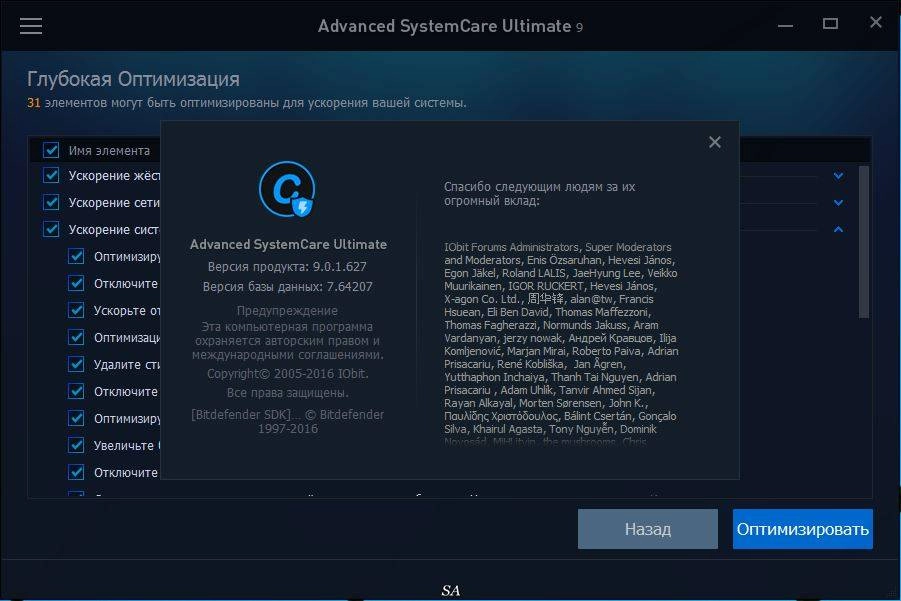Click the '31 элементов могут быть оптимизированы' summary line
The height and width of the screenshot is (601, 901).
[x=247, y=103]
